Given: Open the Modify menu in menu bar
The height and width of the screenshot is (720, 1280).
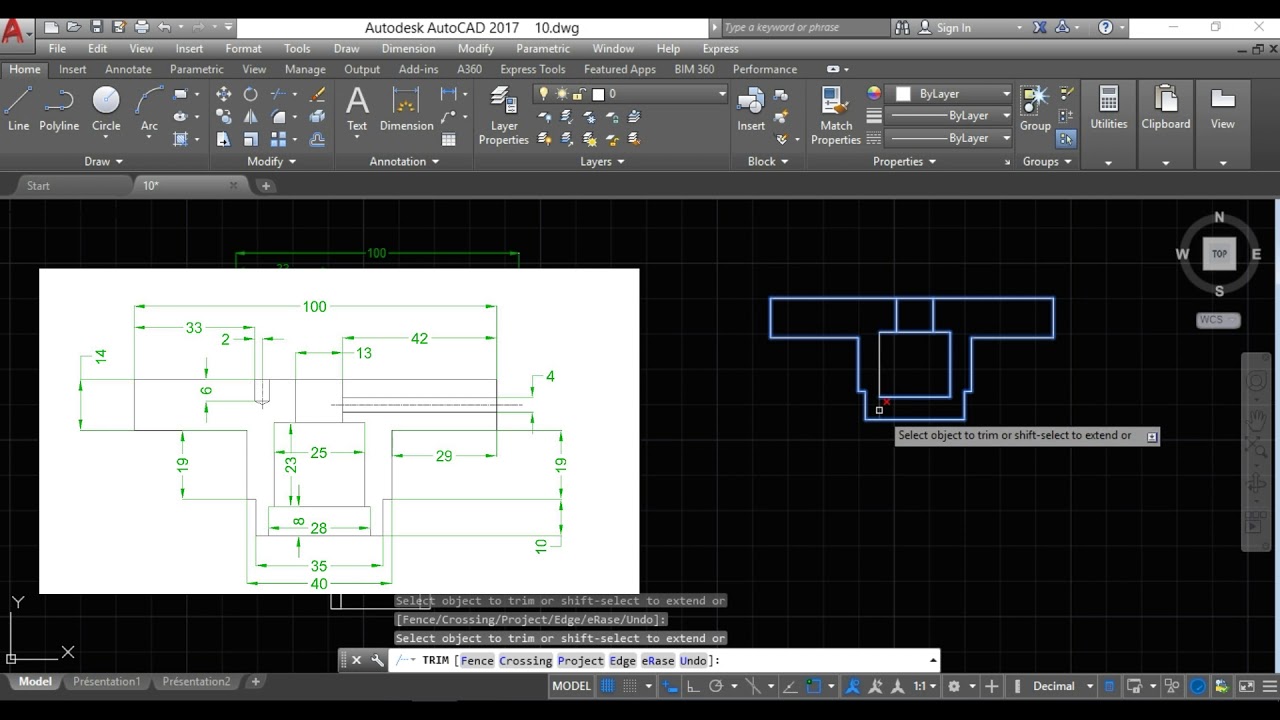Looking at the screenshot, I should 475,48.
